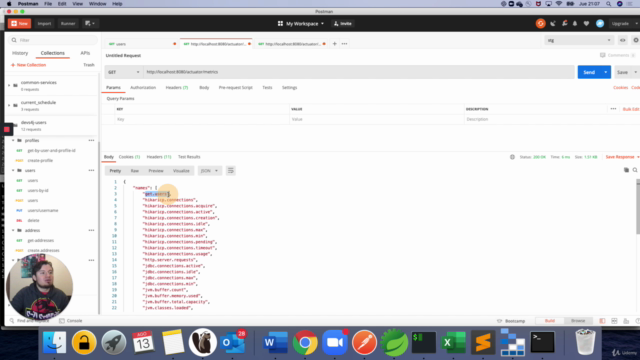640x360 pixels.
Task: Switch to the Collections tab
Action: pyautogui.click(x=53, y=53)
